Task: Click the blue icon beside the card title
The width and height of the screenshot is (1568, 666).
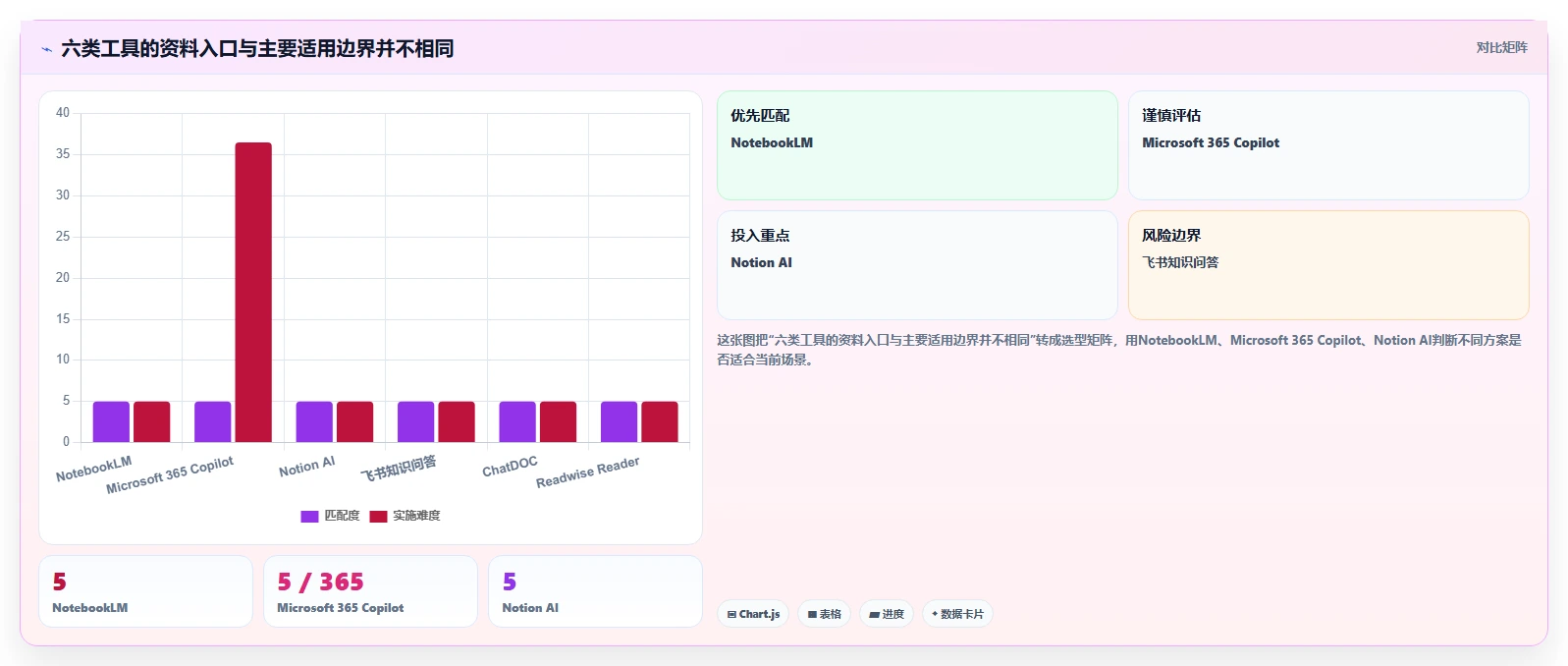Action: tap(47, 49)
